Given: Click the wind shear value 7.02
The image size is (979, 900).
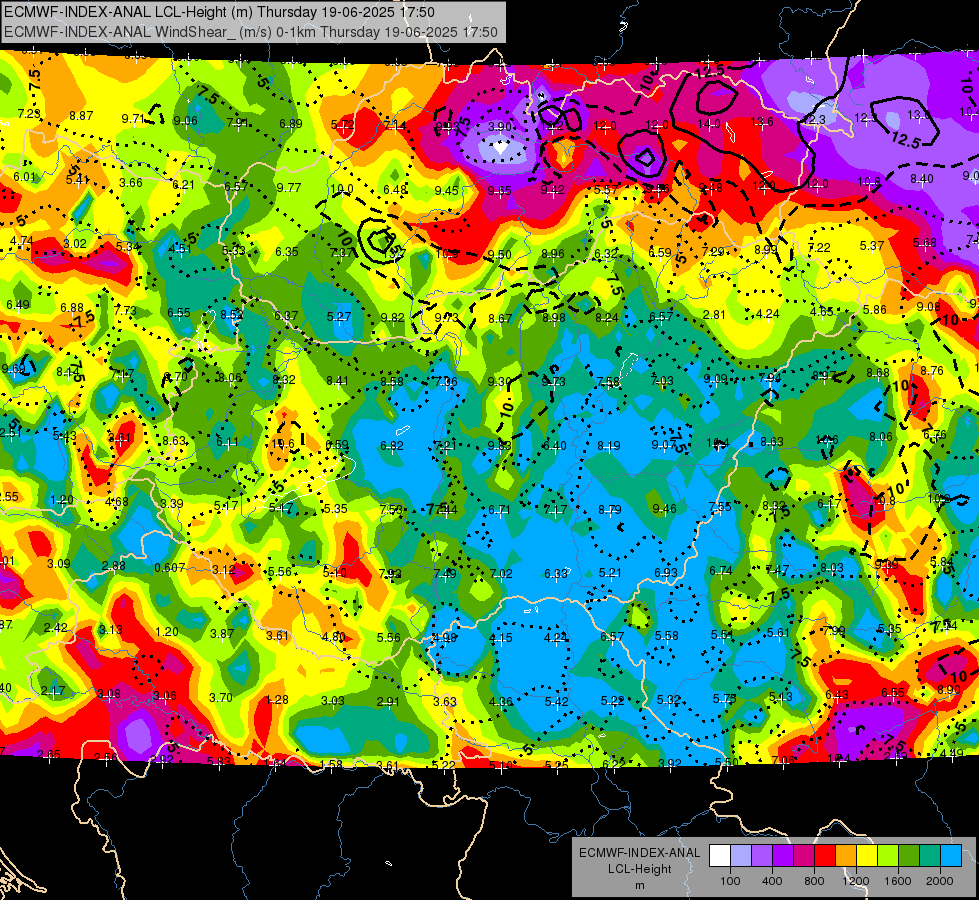Looking at the screenshot, I should coord(501,573).
